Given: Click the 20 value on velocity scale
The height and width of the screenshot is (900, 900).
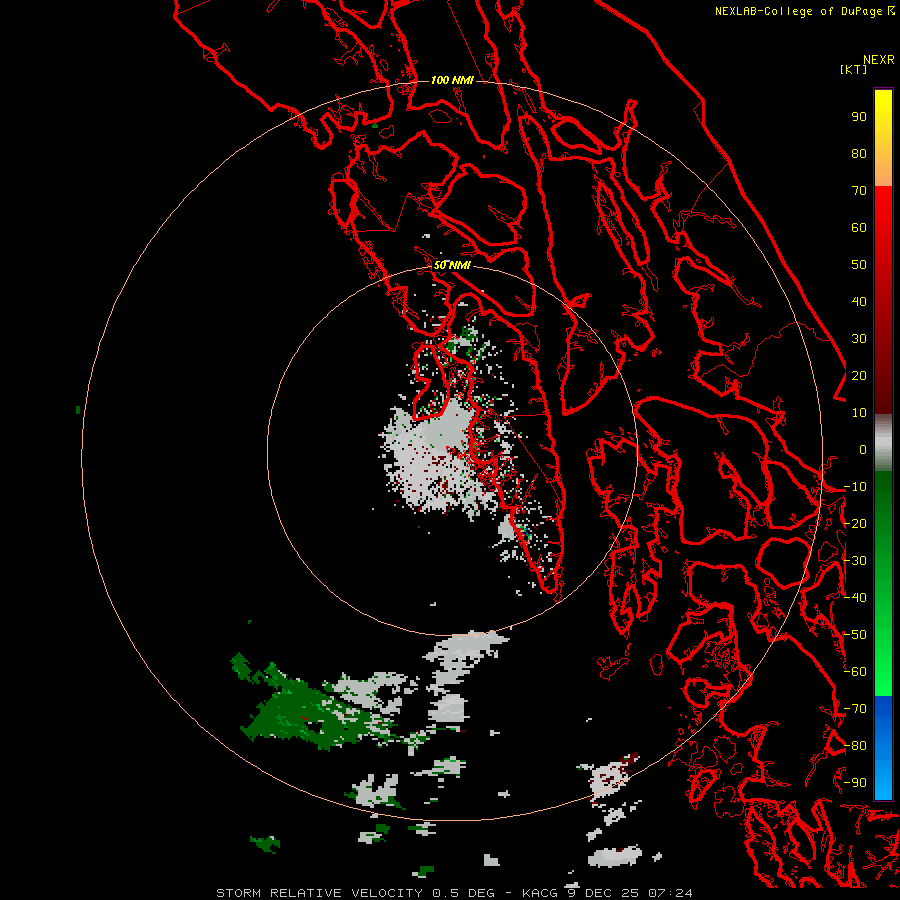Looking at the screenshot, I should [x=859, y=375].
